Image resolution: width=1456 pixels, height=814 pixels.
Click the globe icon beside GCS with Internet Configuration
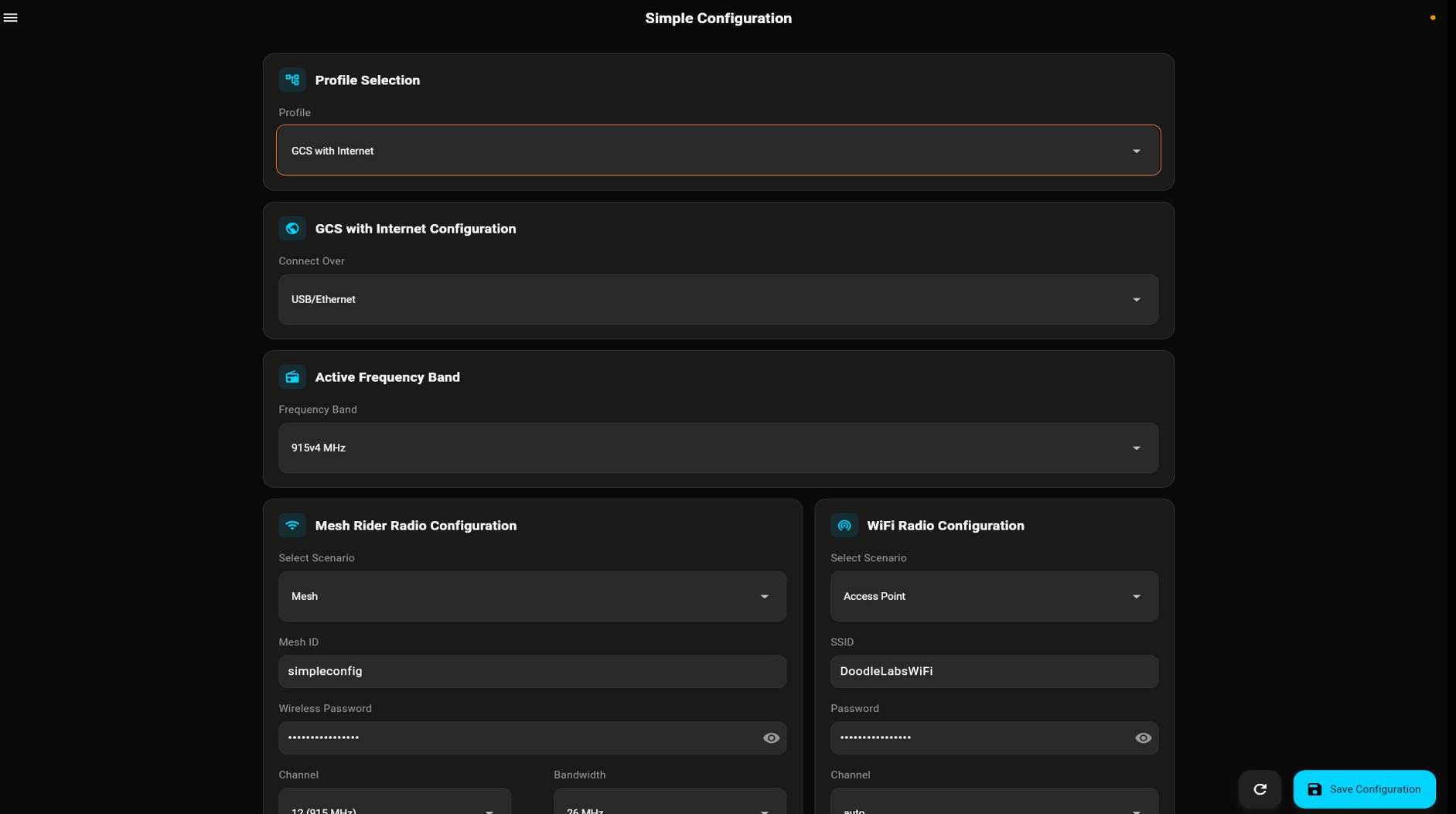pyautogui.click(x=292, y=228)
